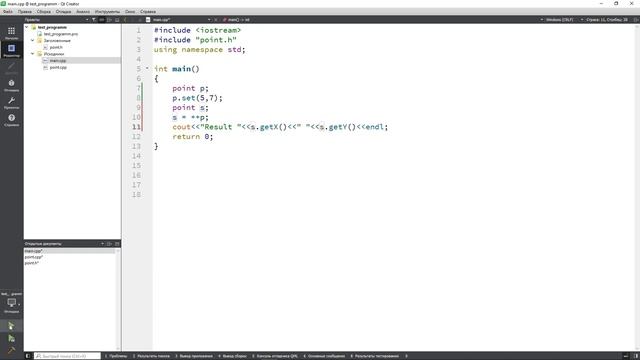This screenshot has width=640, height=360.
Task: Click the 'return 0;' code line
Action: pos(193,137)
